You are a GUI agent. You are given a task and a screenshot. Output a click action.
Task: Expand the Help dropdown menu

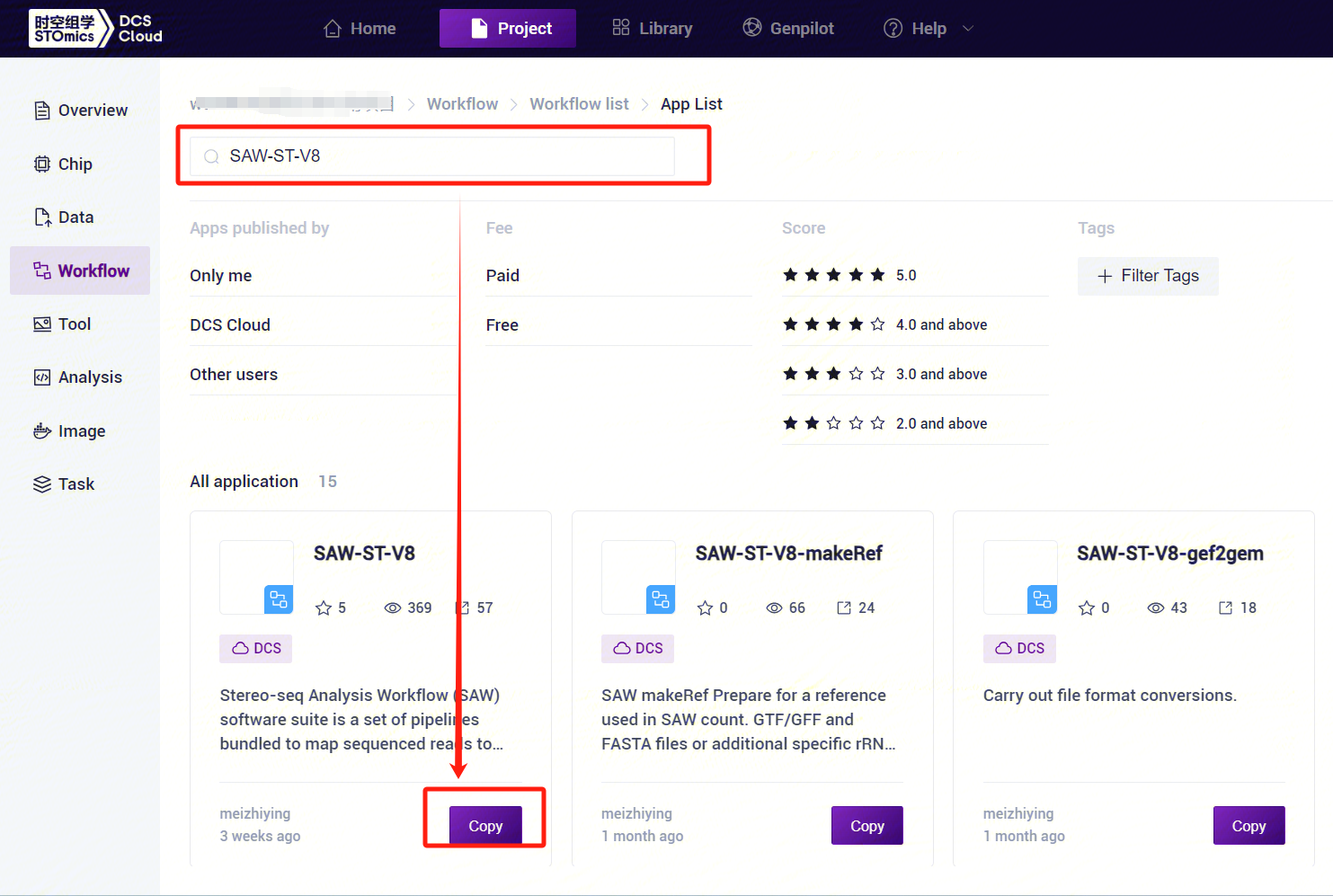pos(929,29)
